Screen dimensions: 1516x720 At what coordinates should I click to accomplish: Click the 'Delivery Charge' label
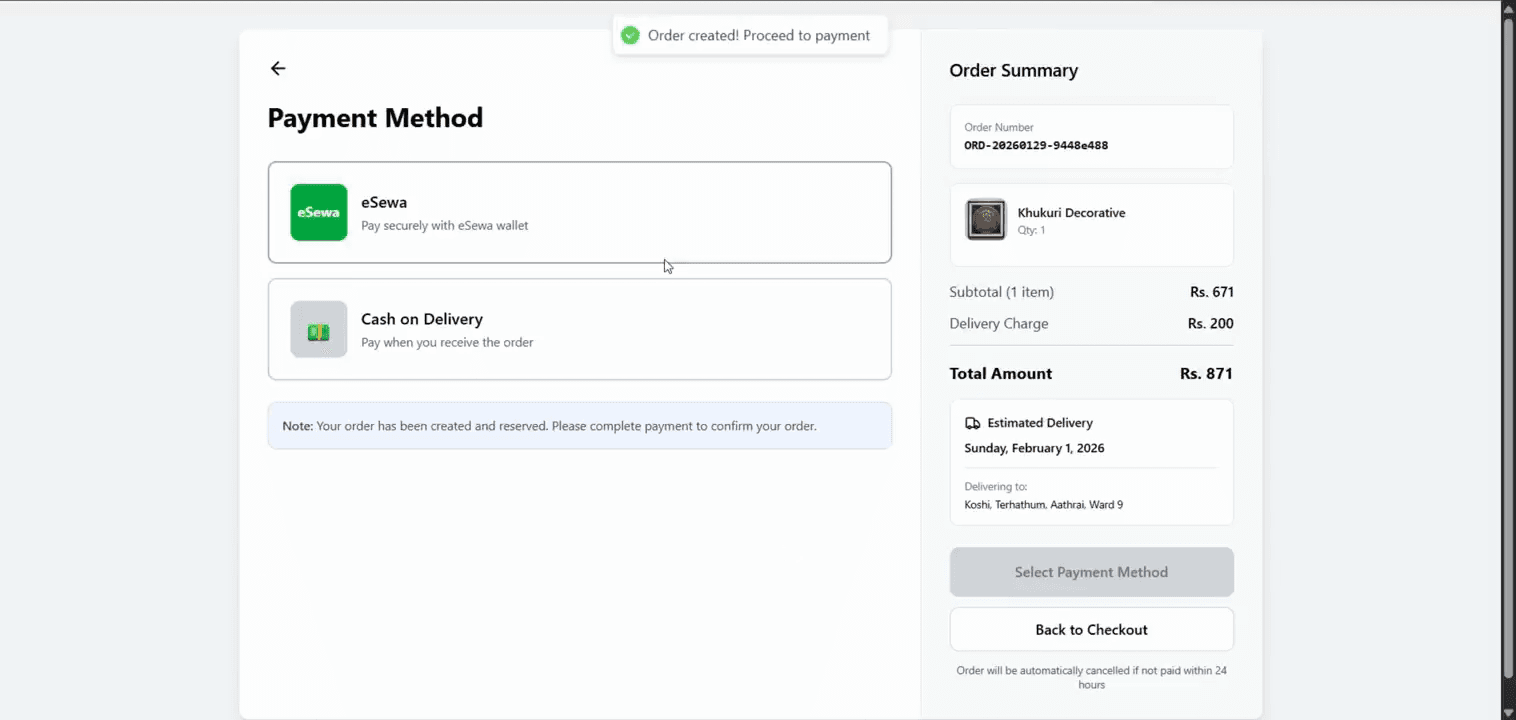[999, 324]
